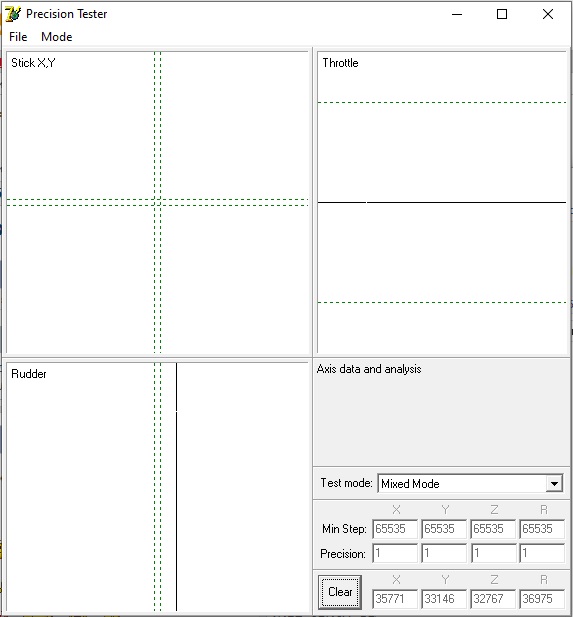Click the Precision R field

click(x=542, y=553)
